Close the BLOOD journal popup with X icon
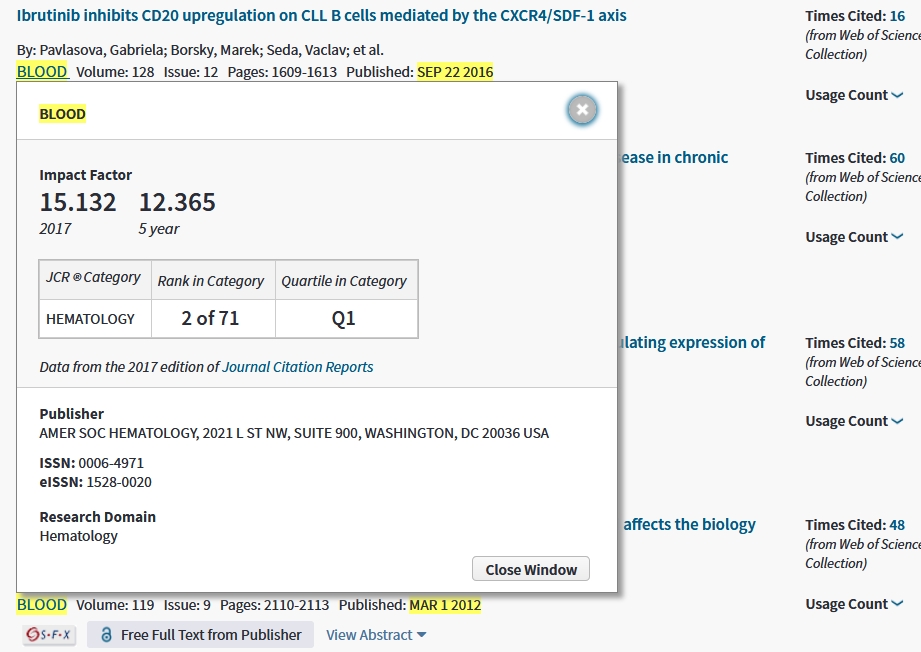921x652 pixels. pos(582,110)
